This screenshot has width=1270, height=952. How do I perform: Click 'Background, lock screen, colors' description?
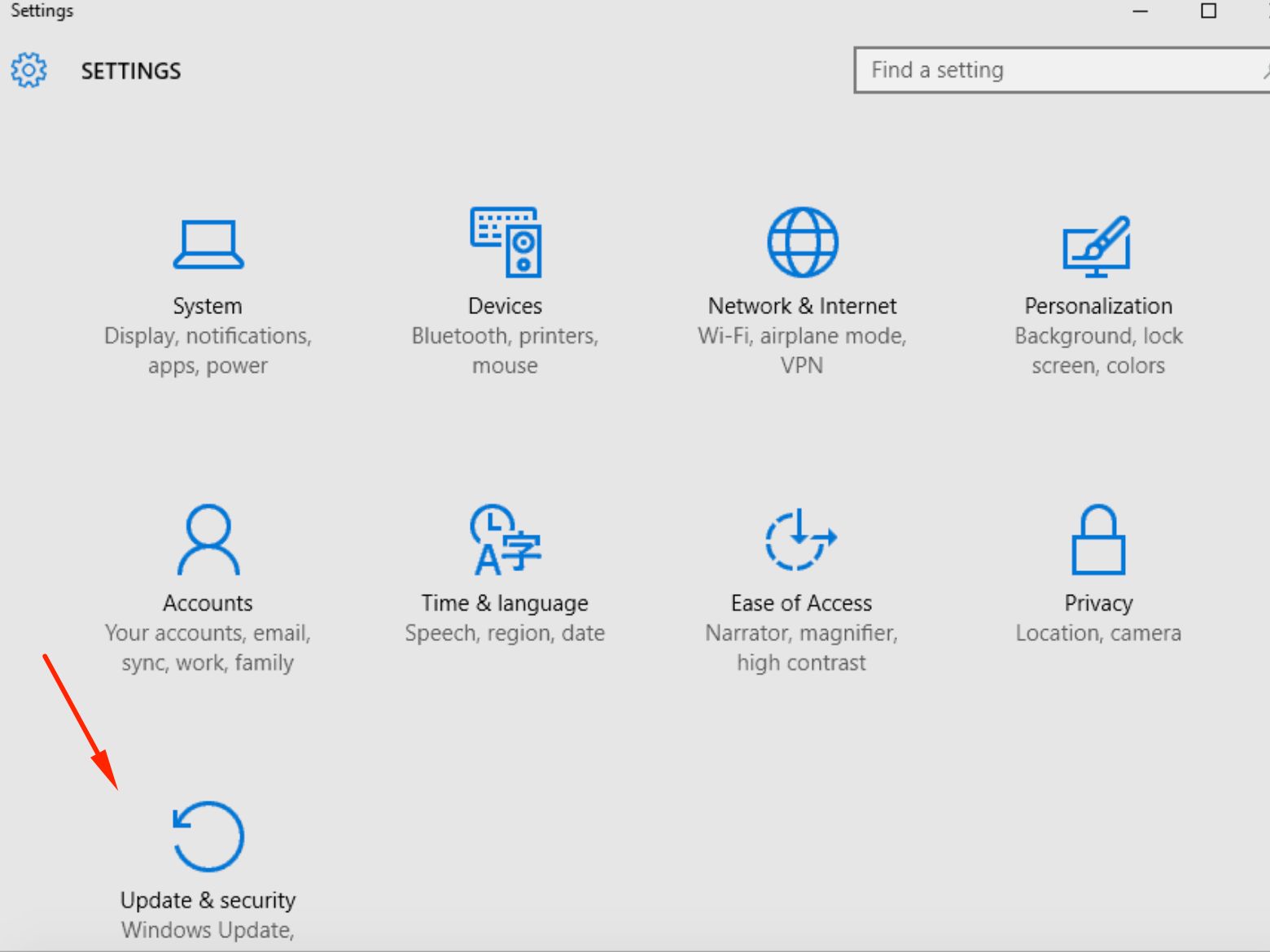(1098, 351)
